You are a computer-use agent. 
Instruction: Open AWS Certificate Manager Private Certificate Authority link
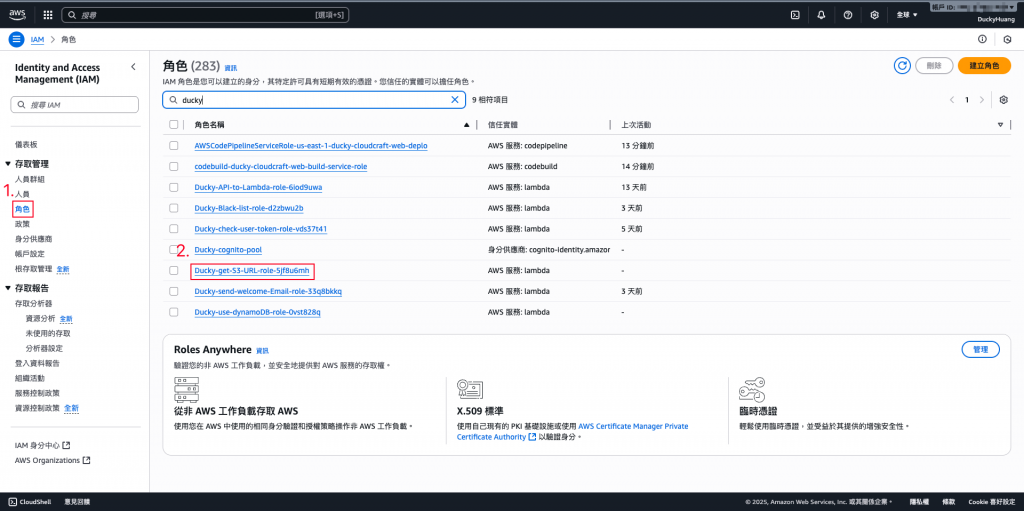tap(572, 431)
